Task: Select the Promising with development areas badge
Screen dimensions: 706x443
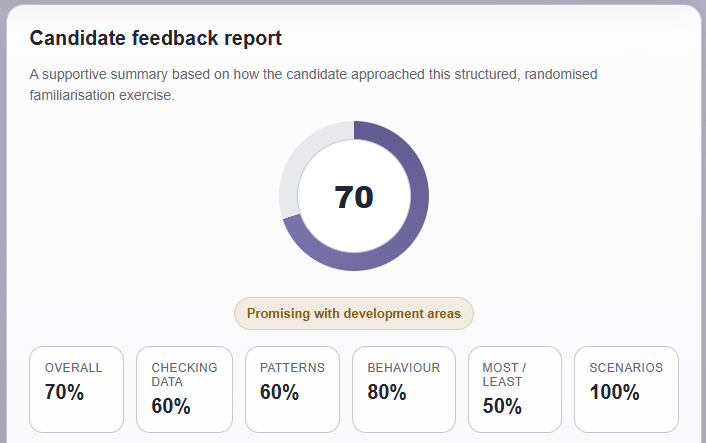Action: (354, 313)
